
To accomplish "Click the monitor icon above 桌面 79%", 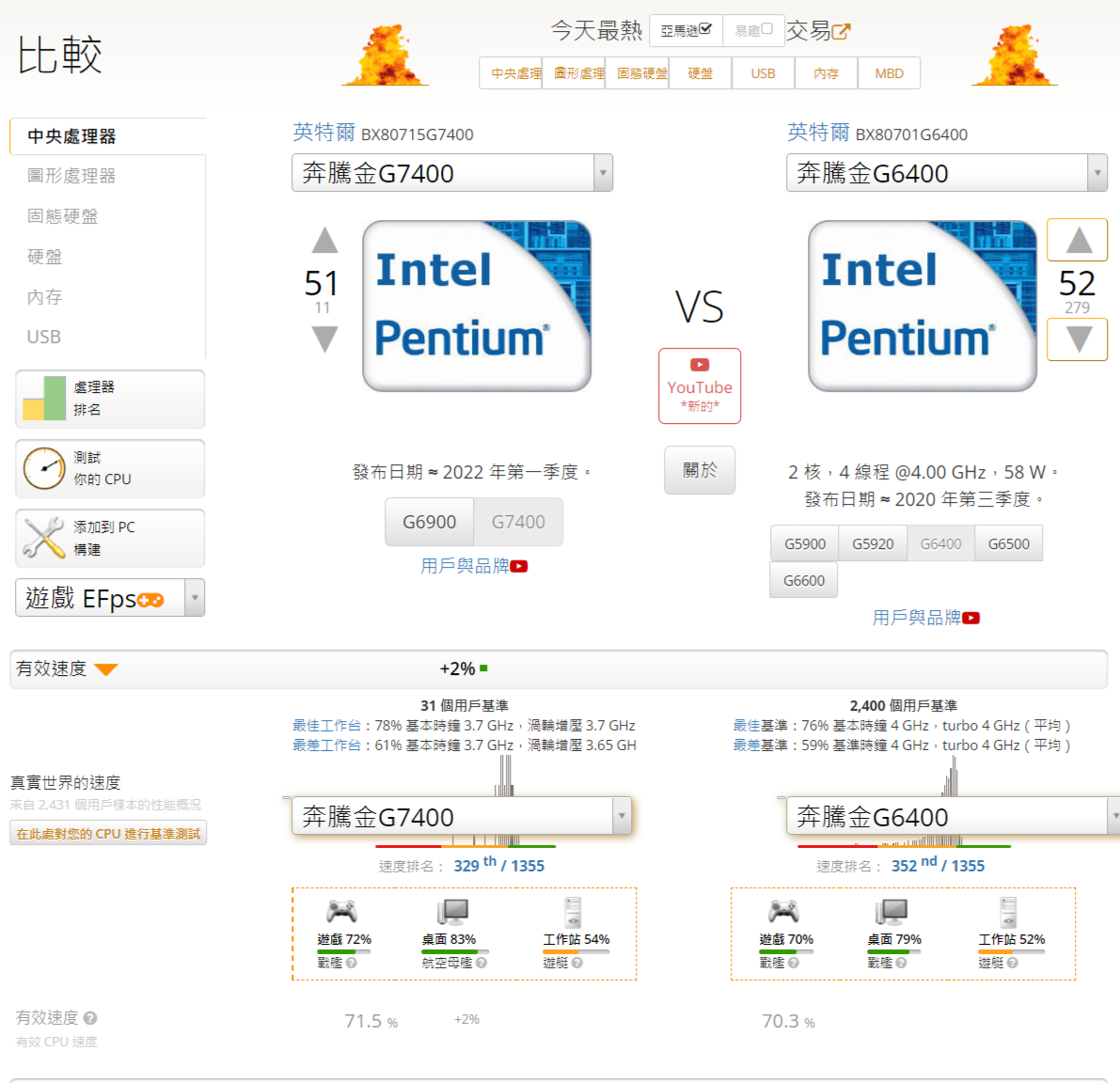I will (891, 912).
